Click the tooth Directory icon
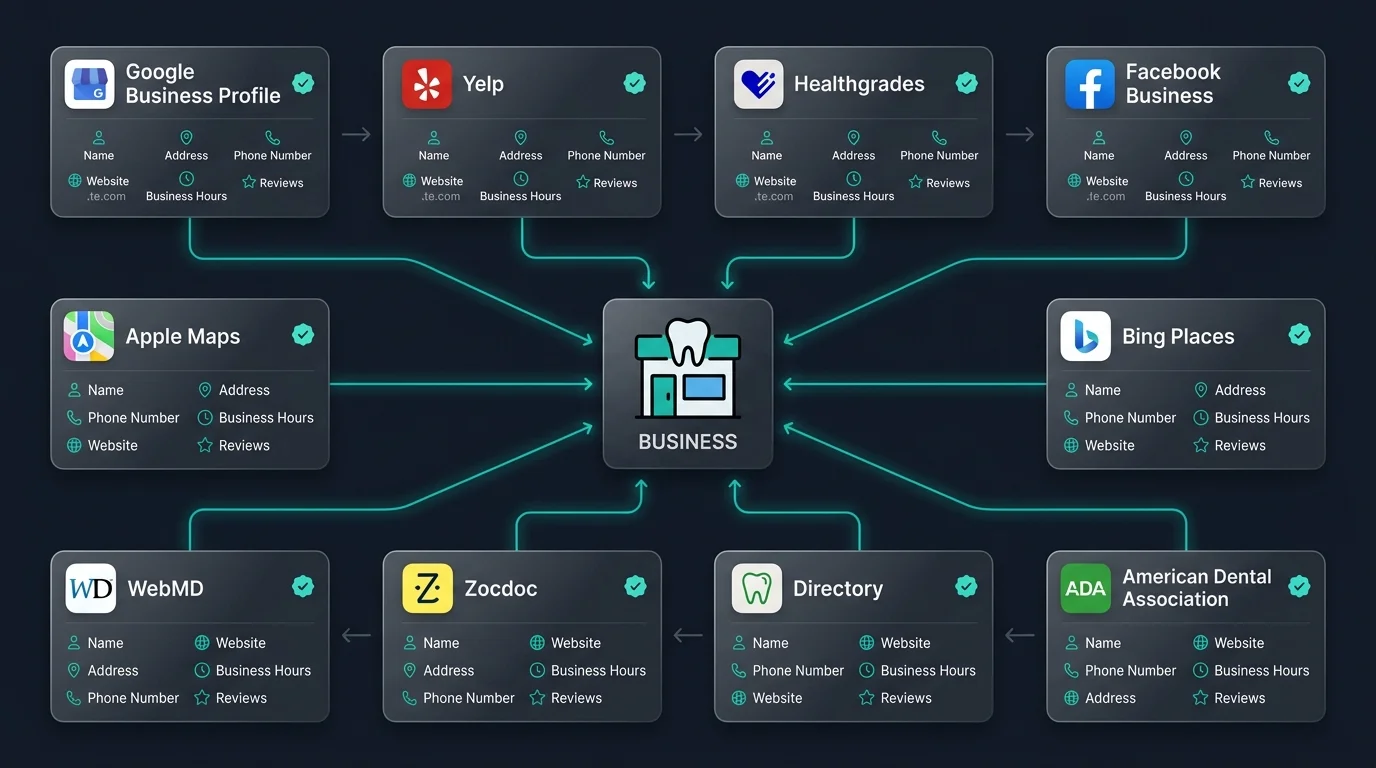This screenshot has height=768, width=1376. coord(757,588)
